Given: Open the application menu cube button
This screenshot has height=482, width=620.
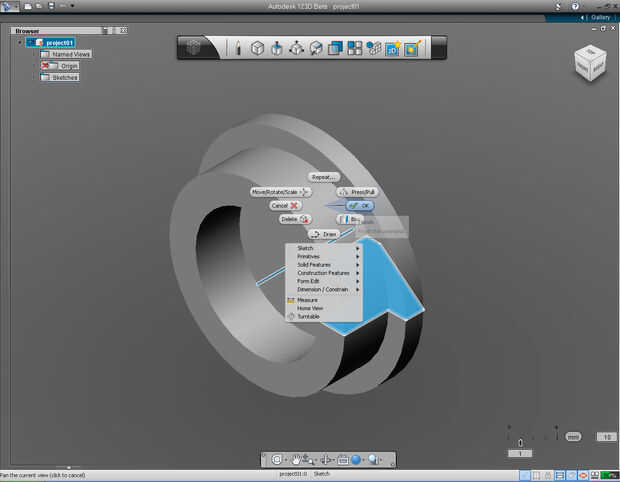Looking at the screenshot, I should click(193, 48).
